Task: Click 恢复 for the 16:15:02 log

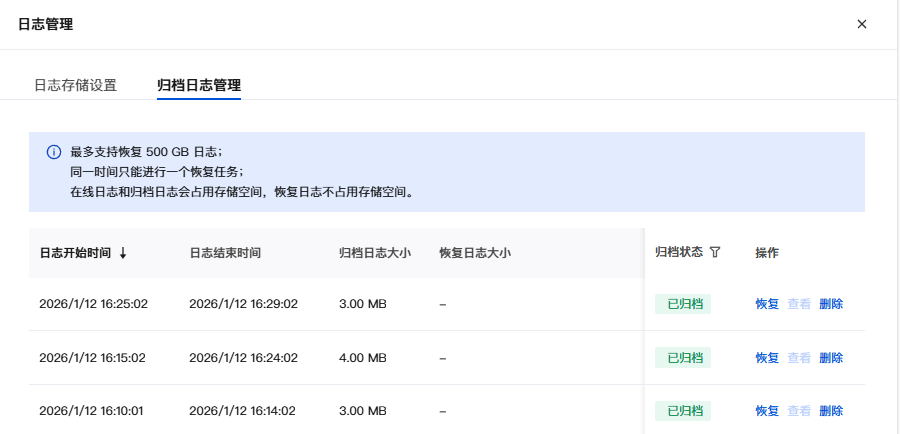Action: pyautogui.click(x=767, y=357)
